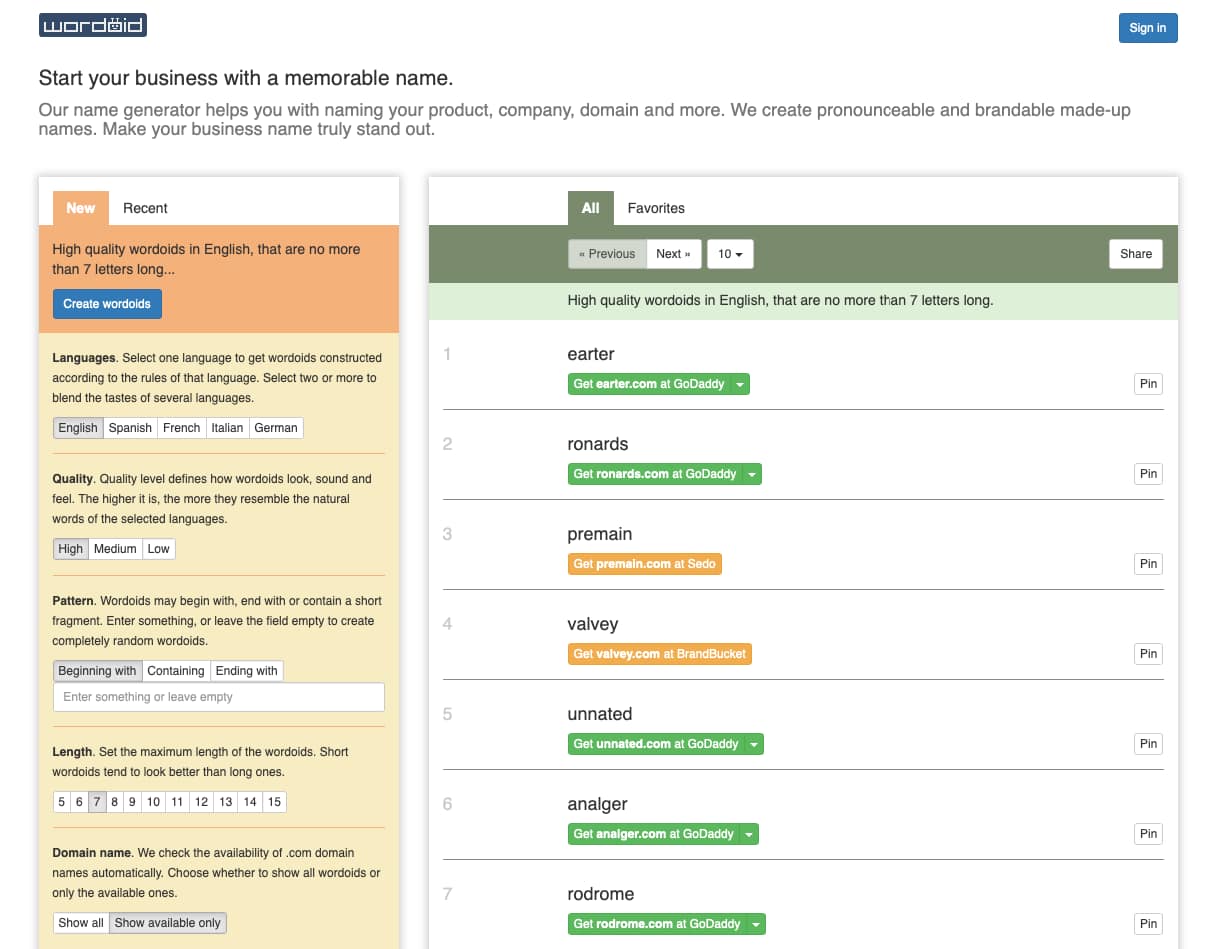Screen dimensions: 1212x949
Task: Get premain.com at Sedo
Action: [x=644, y=564]
